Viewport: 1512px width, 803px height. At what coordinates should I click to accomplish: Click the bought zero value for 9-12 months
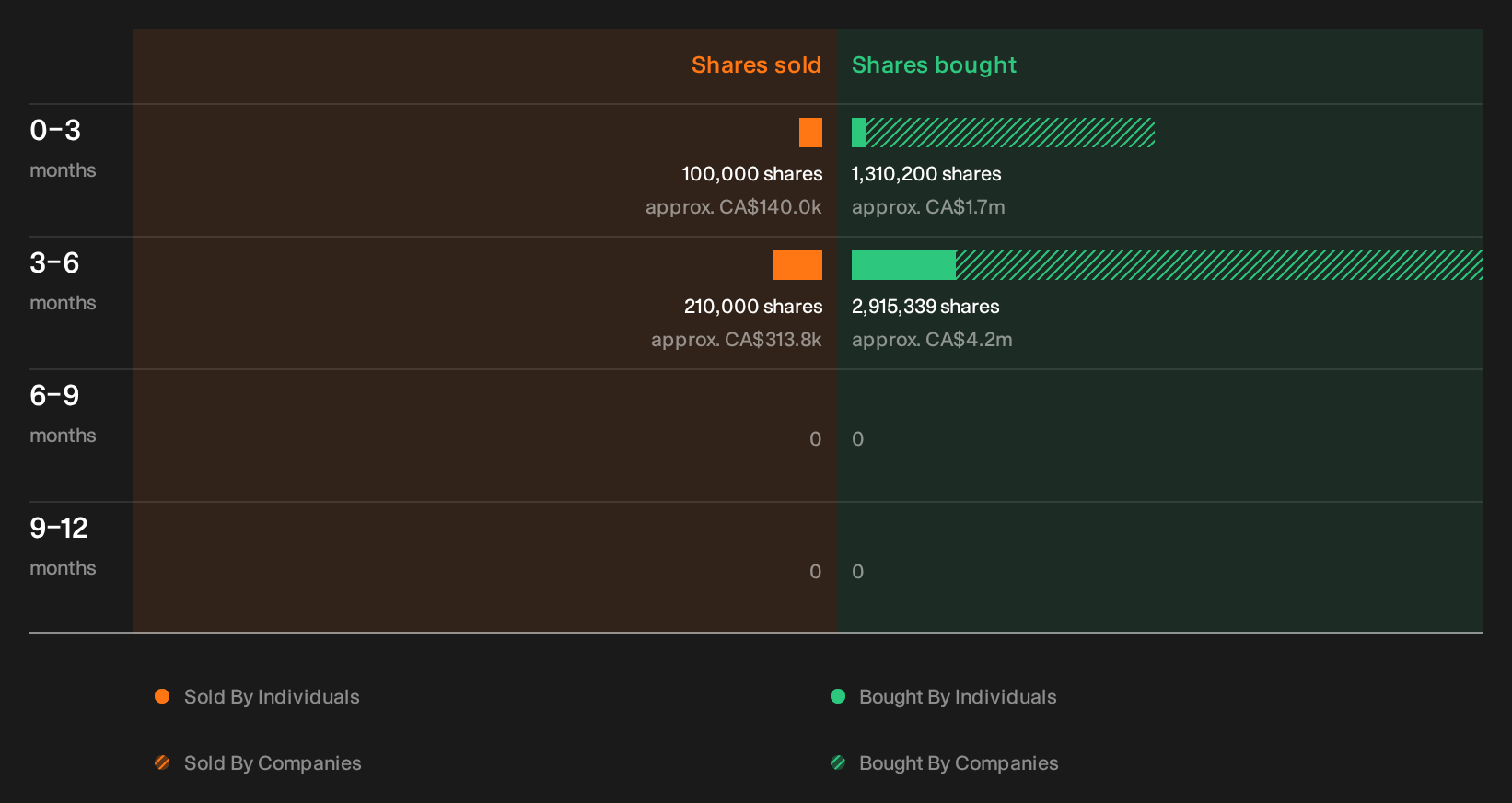tap(858, 572)
